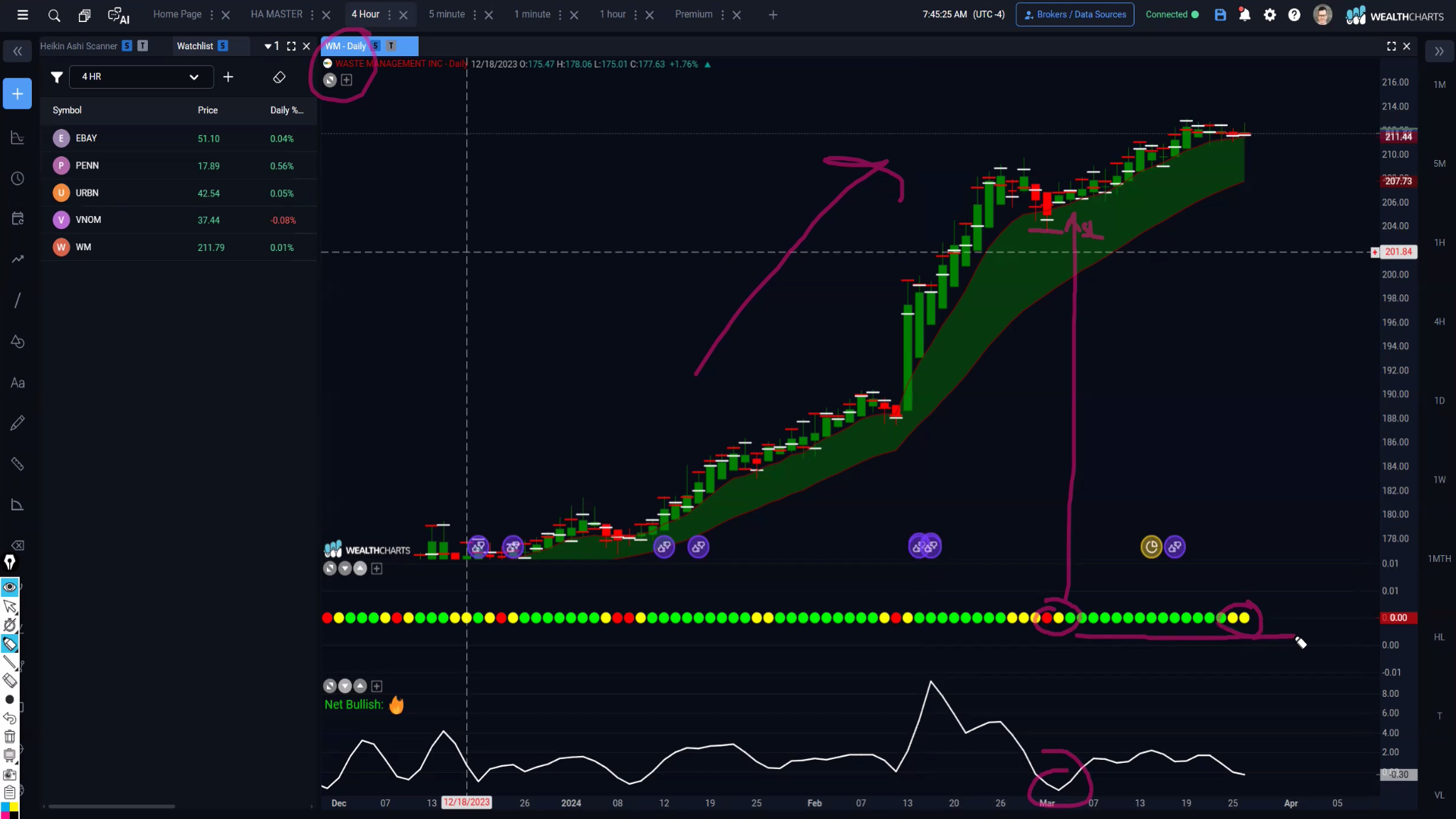Select the trend line tool in sidebar

[17, 300]
